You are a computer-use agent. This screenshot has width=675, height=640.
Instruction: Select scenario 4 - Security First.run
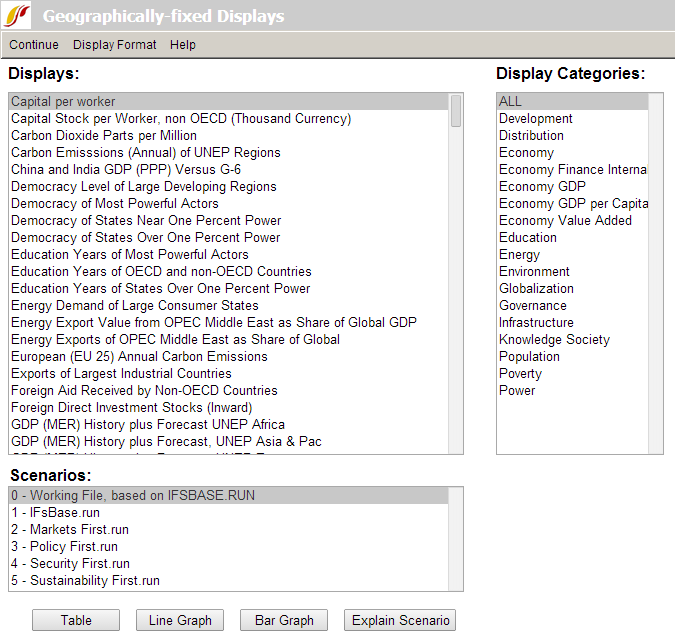[x=70, y=564]
